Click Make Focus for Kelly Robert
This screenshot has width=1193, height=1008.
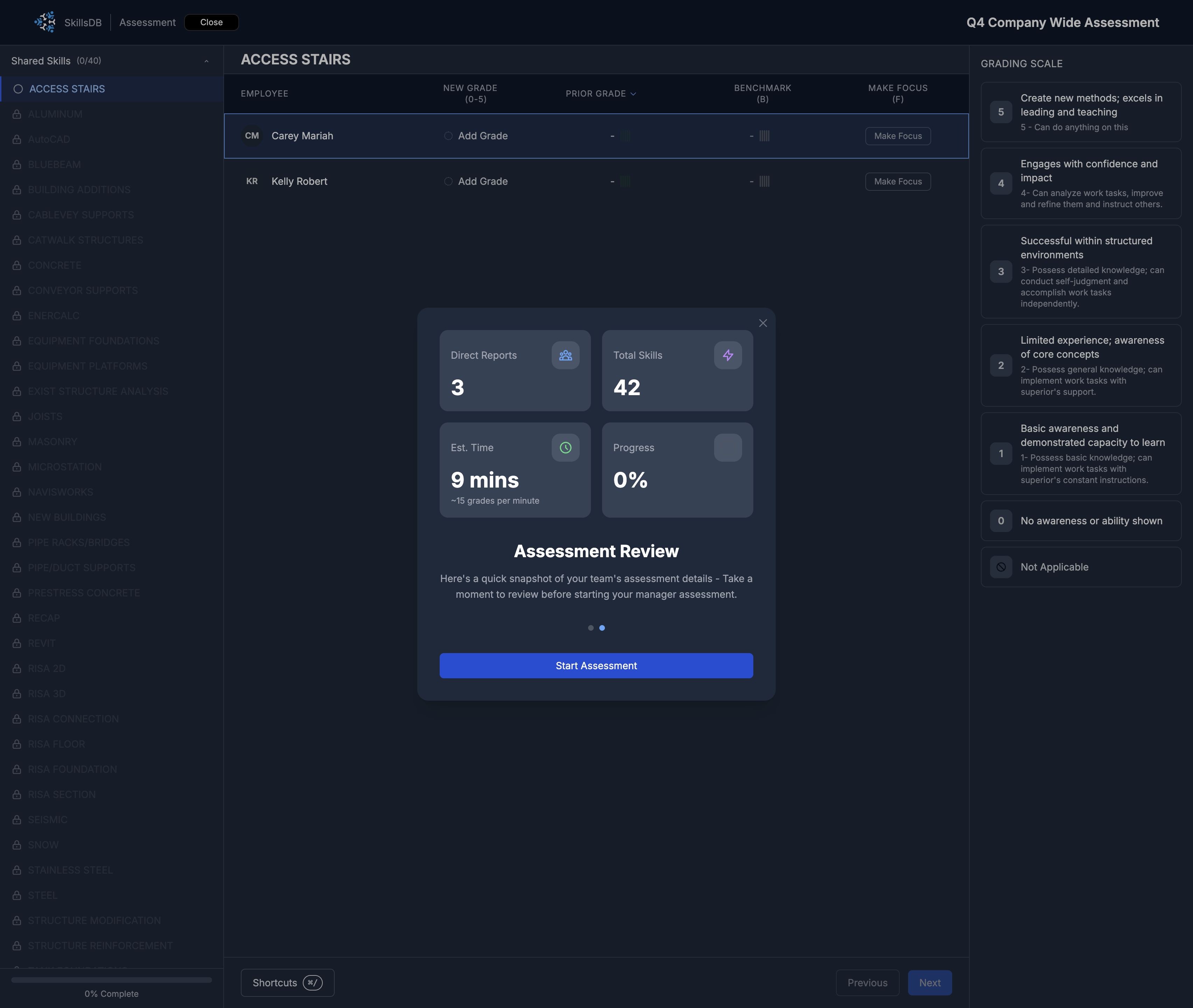point(898,181)
